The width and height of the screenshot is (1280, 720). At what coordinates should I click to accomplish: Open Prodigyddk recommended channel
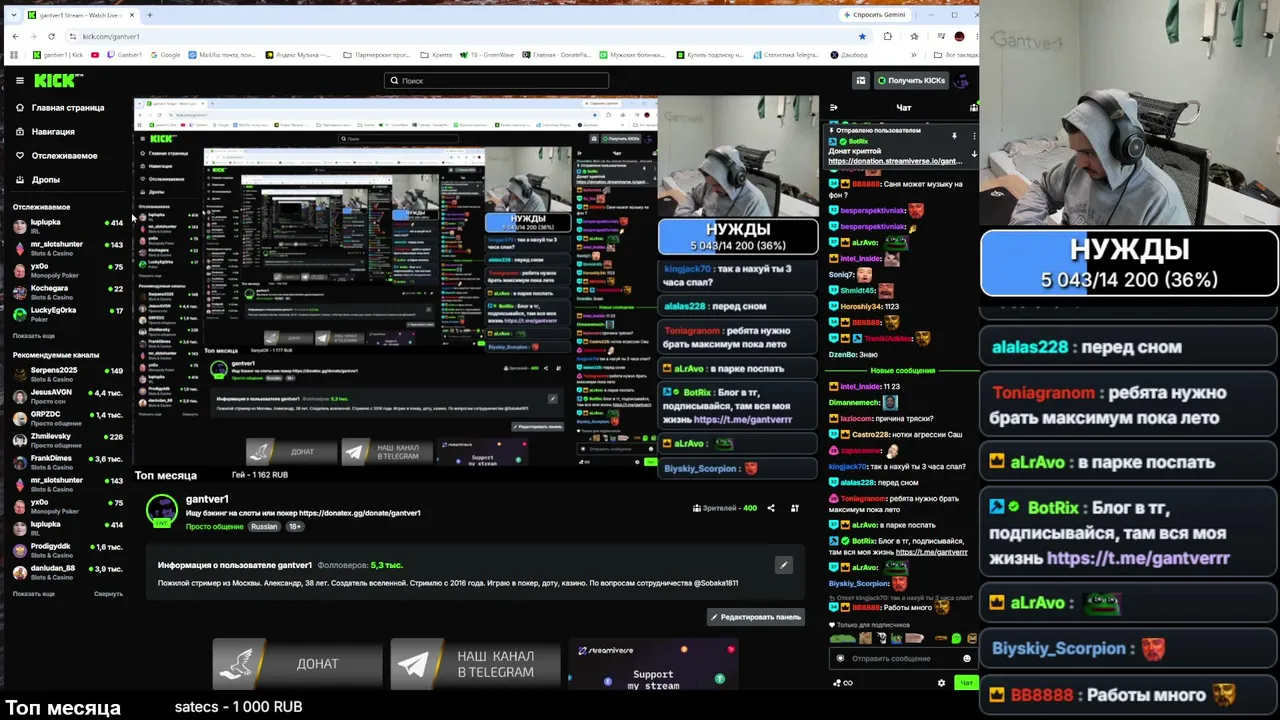pos(67,549)
